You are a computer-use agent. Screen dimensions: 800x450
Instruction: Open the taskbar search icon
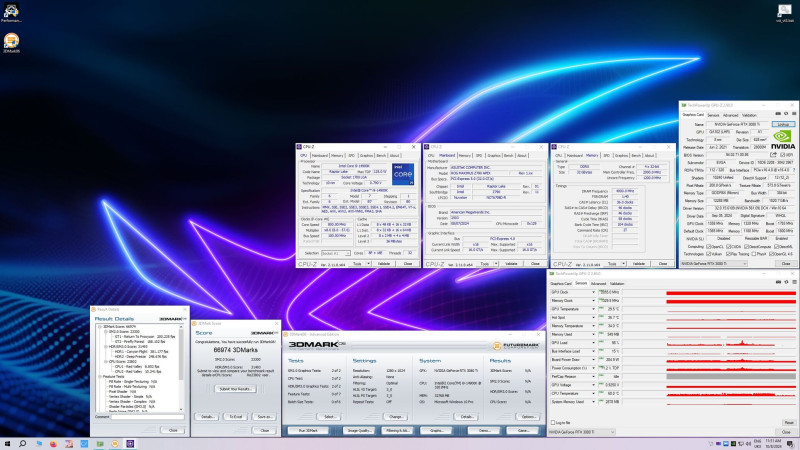tap(22, 444)
